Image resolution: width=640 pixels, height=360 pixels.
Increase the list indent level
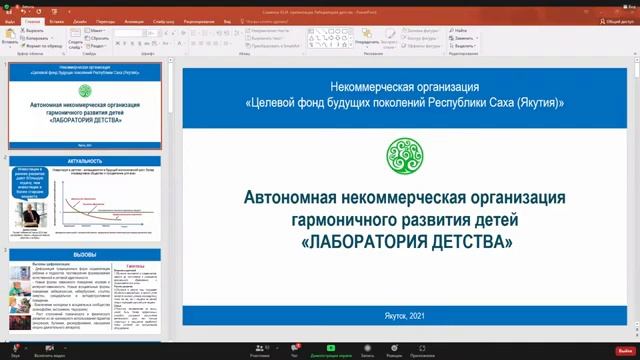(226, 33)
